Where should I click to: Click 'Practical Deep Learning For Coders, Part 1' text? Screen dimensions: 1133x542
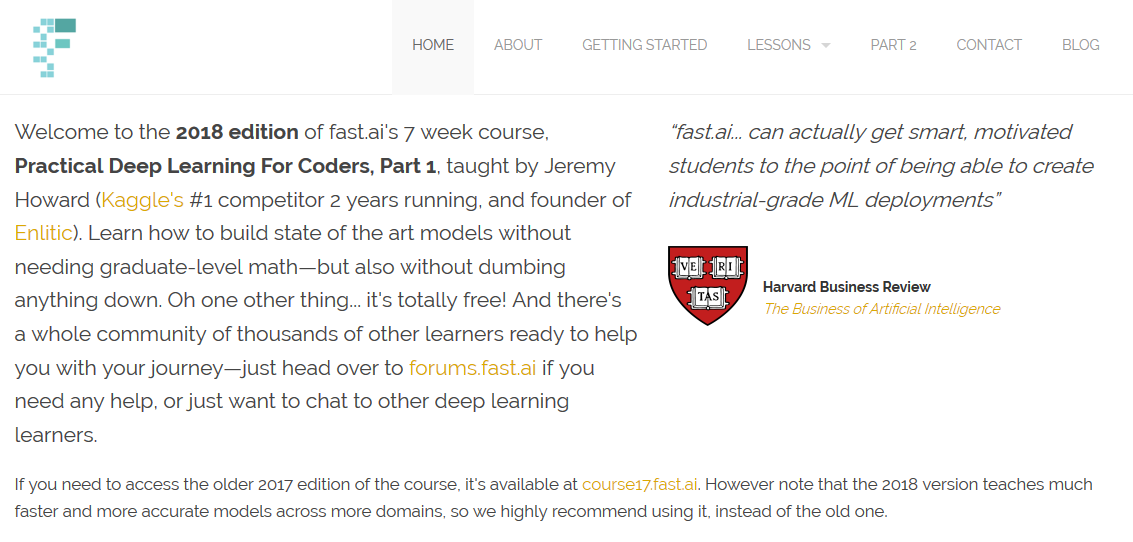pos(225,166)
